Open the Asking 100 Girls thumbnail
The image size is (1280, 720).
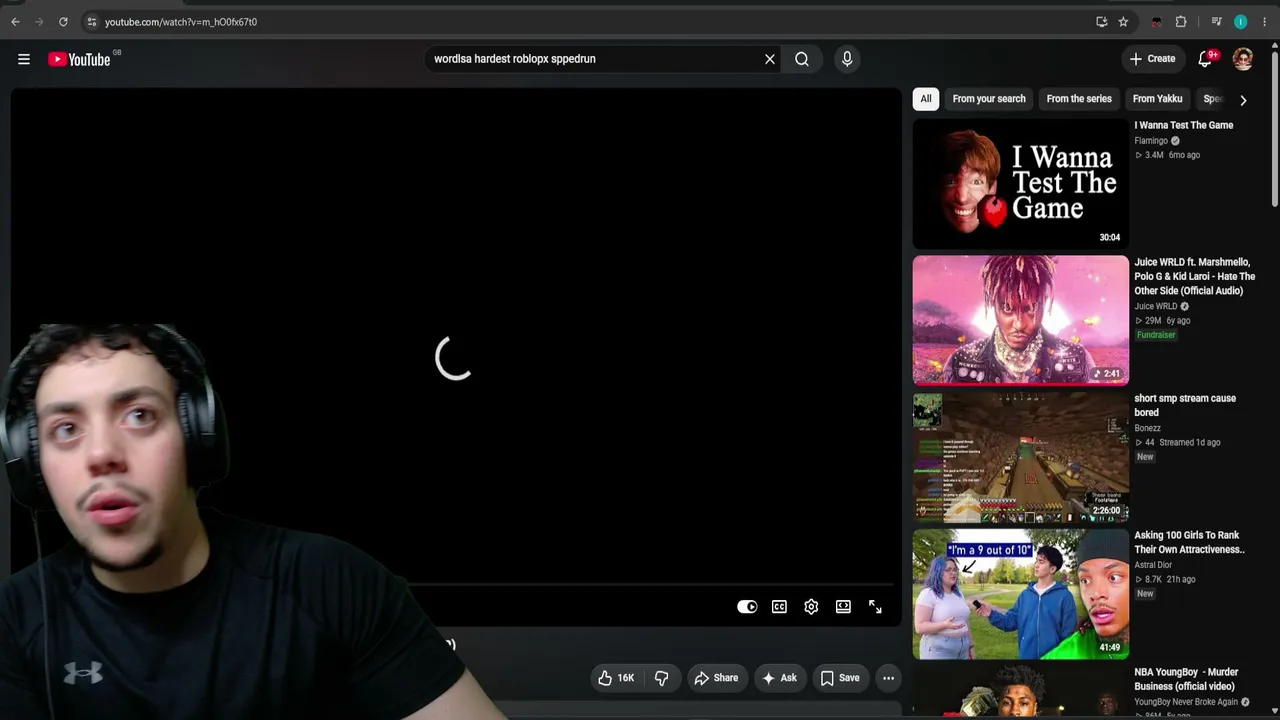[x=1021, y=594]
